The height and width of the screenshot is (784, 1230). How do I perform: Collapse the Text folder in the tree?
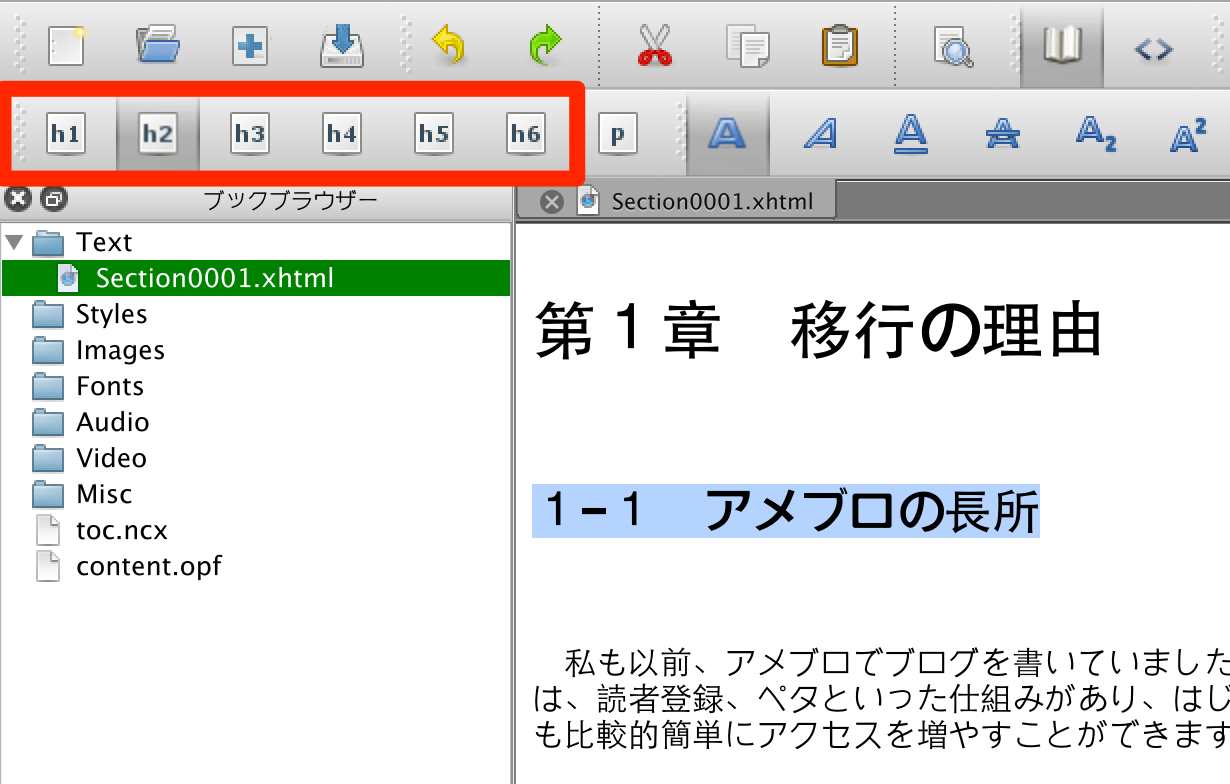14,242
